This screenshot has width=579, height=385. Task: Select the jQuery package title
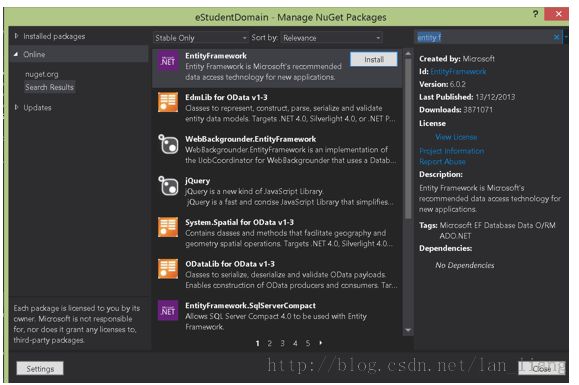(x=198, y=181)
